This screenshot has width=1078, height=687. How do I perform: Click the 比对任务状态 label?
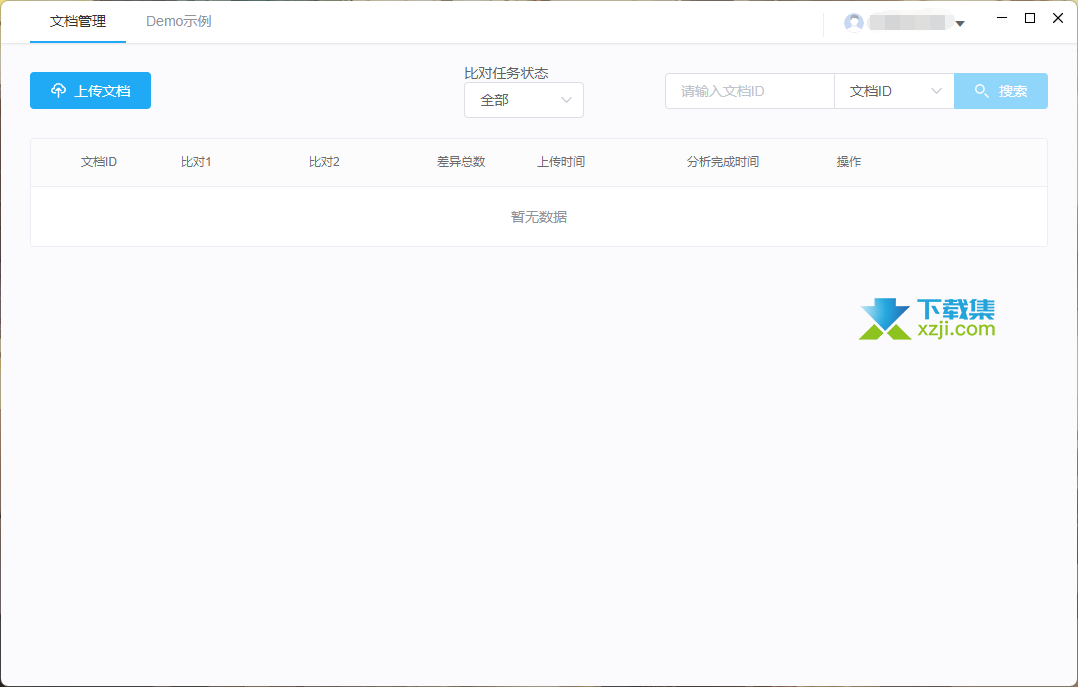(x=506, y=73)
